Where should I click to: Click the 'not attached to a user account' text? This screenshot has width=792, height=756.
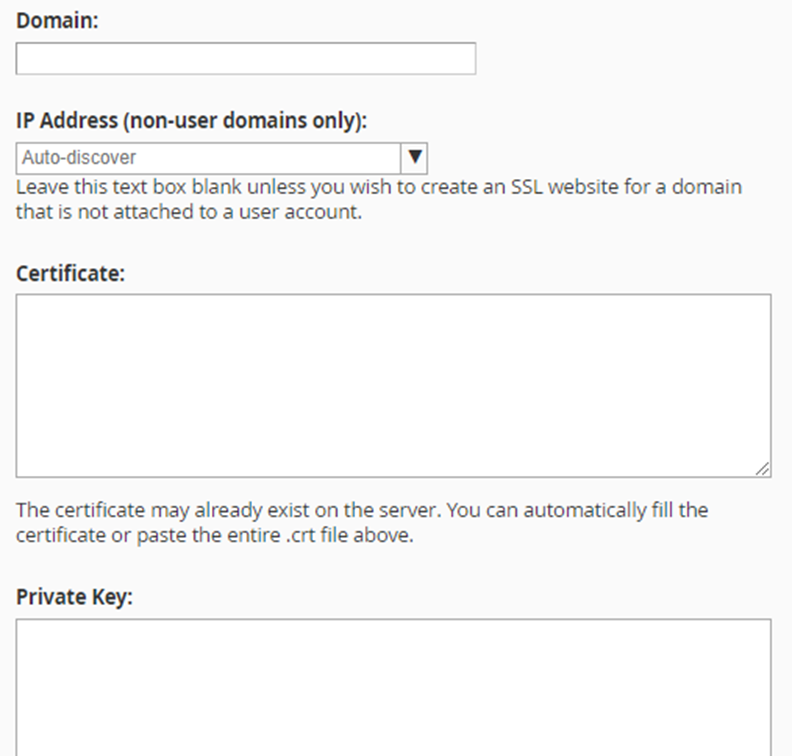pos(220,212)
